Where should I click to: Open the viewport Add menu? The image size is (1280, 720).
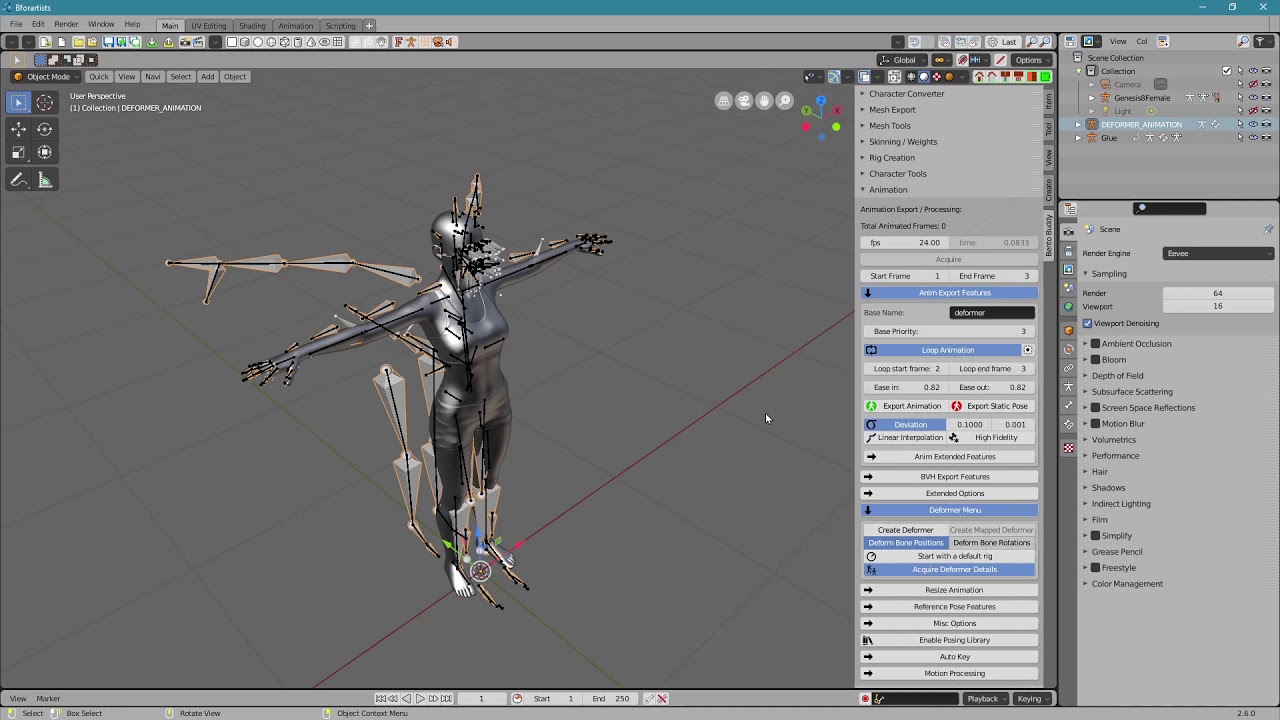point(207,76)
